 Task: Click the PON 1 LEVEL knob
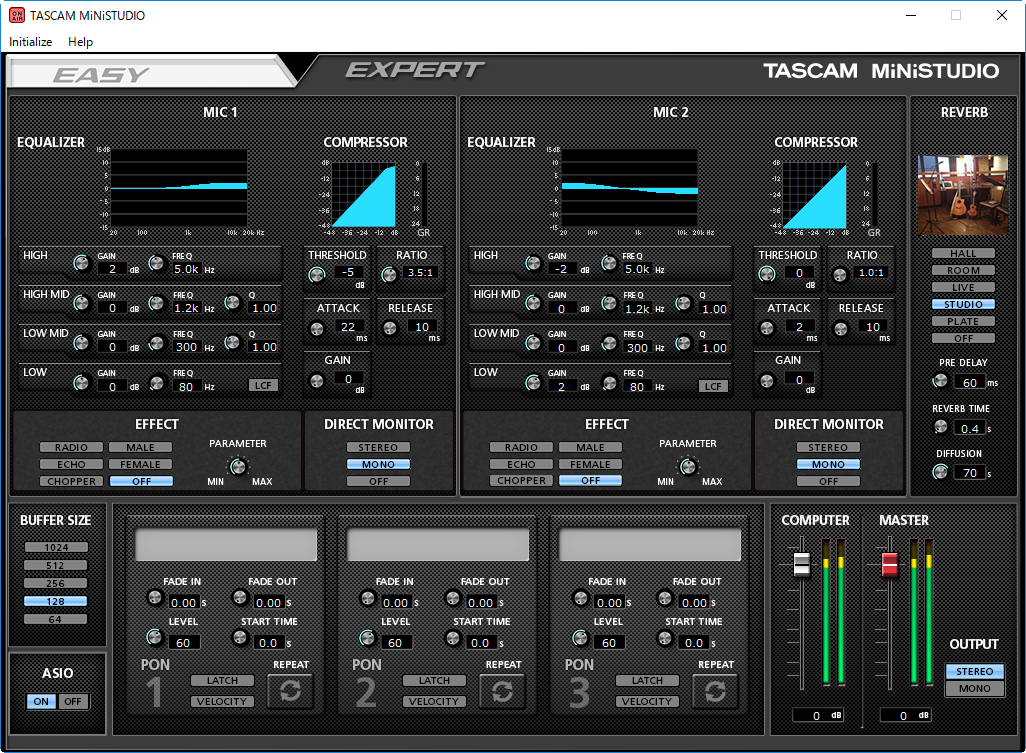tap(154, 637)
